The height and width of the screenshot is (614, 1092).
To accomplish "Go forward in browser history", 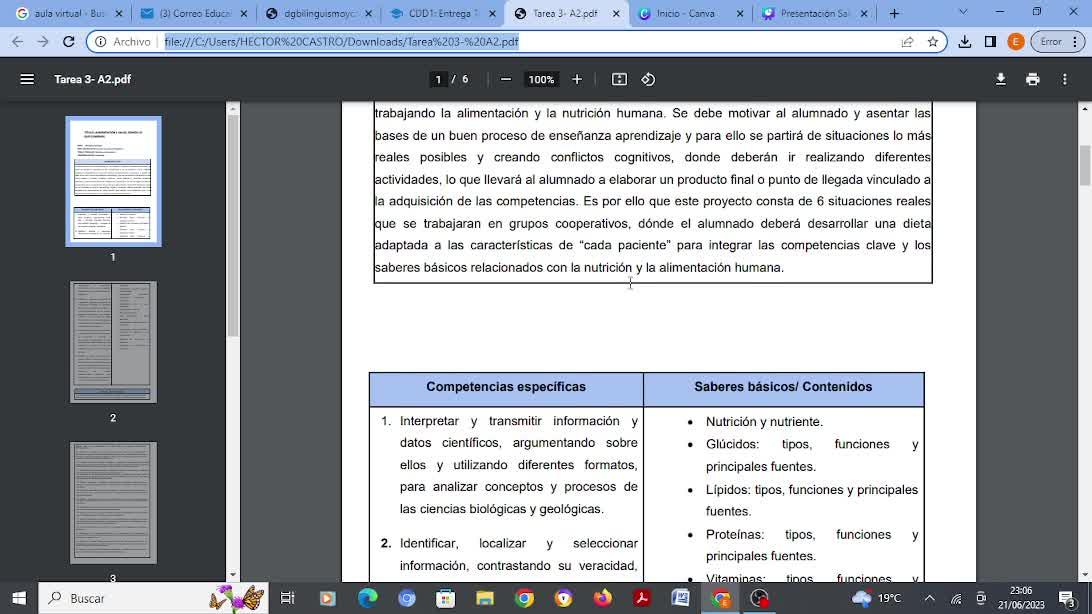I will (43, 42).
